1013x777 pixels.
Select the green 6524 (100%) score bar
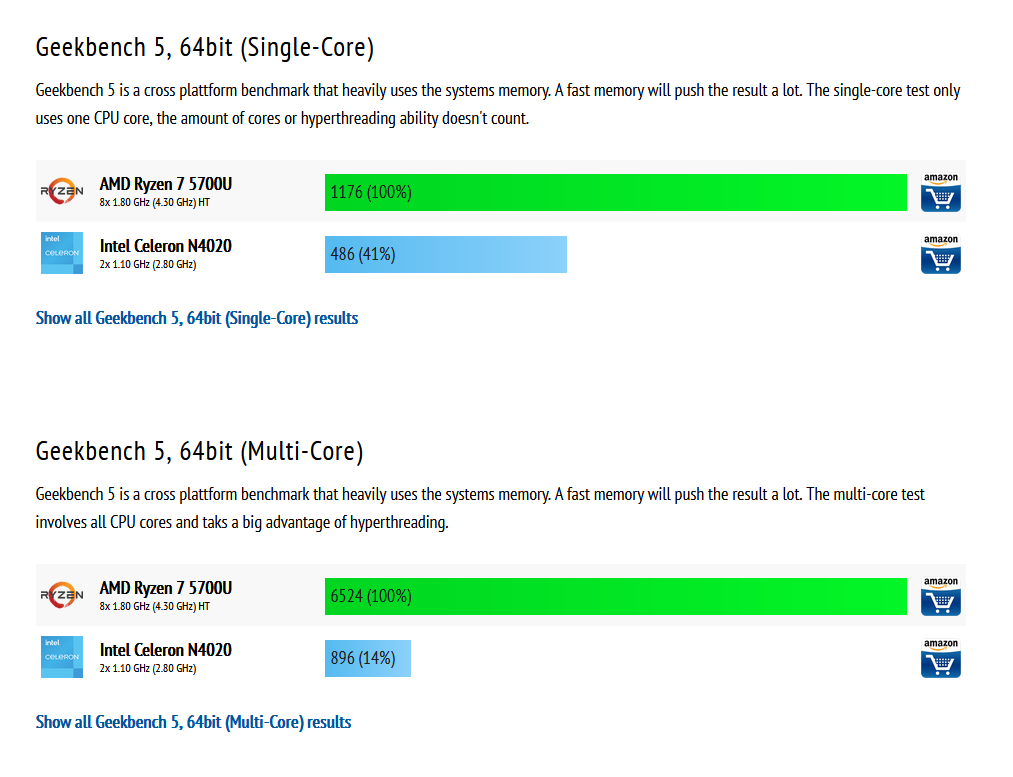pos(616,596)
